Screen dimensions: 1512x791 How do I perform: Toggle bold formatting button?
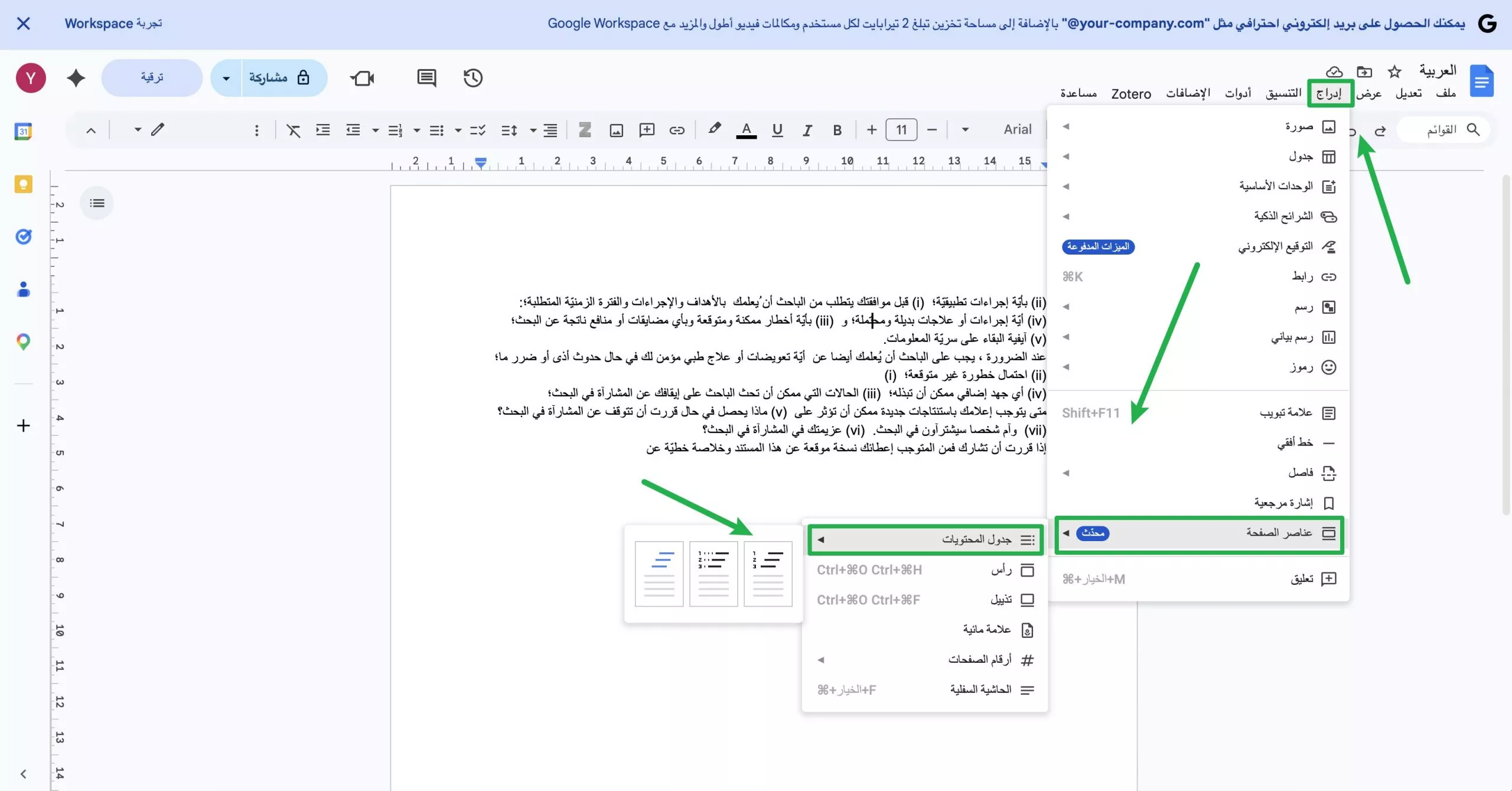click(x=837, y=130)
